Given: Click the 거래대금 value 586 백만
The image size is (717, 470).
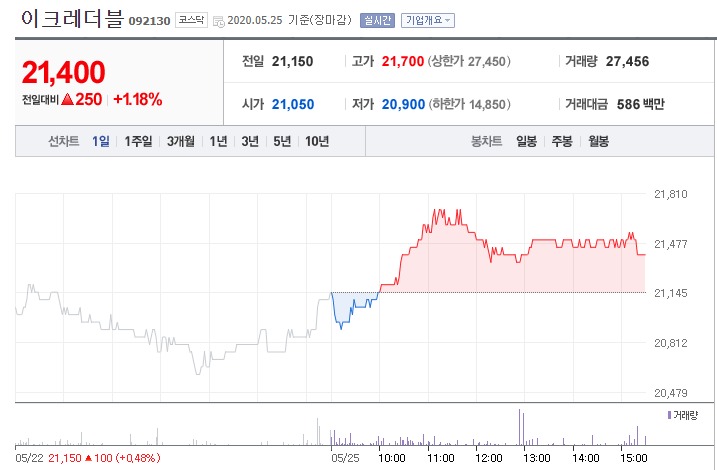Looking at the screenshot, I should tap(641, 104).
